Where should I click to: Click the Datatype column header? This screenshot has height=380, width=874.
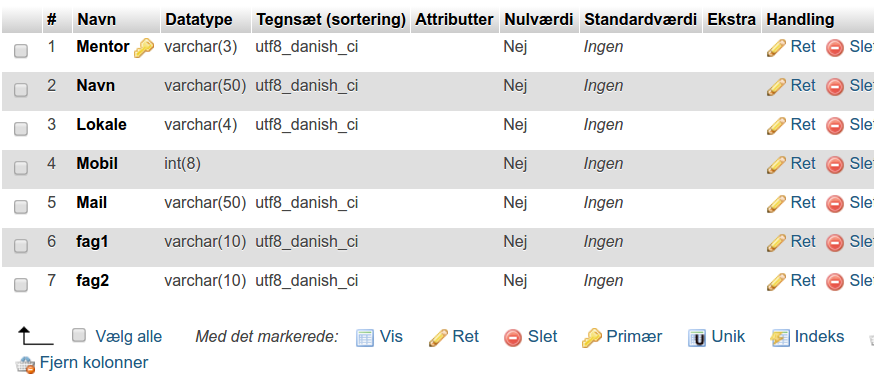[199, 20]
